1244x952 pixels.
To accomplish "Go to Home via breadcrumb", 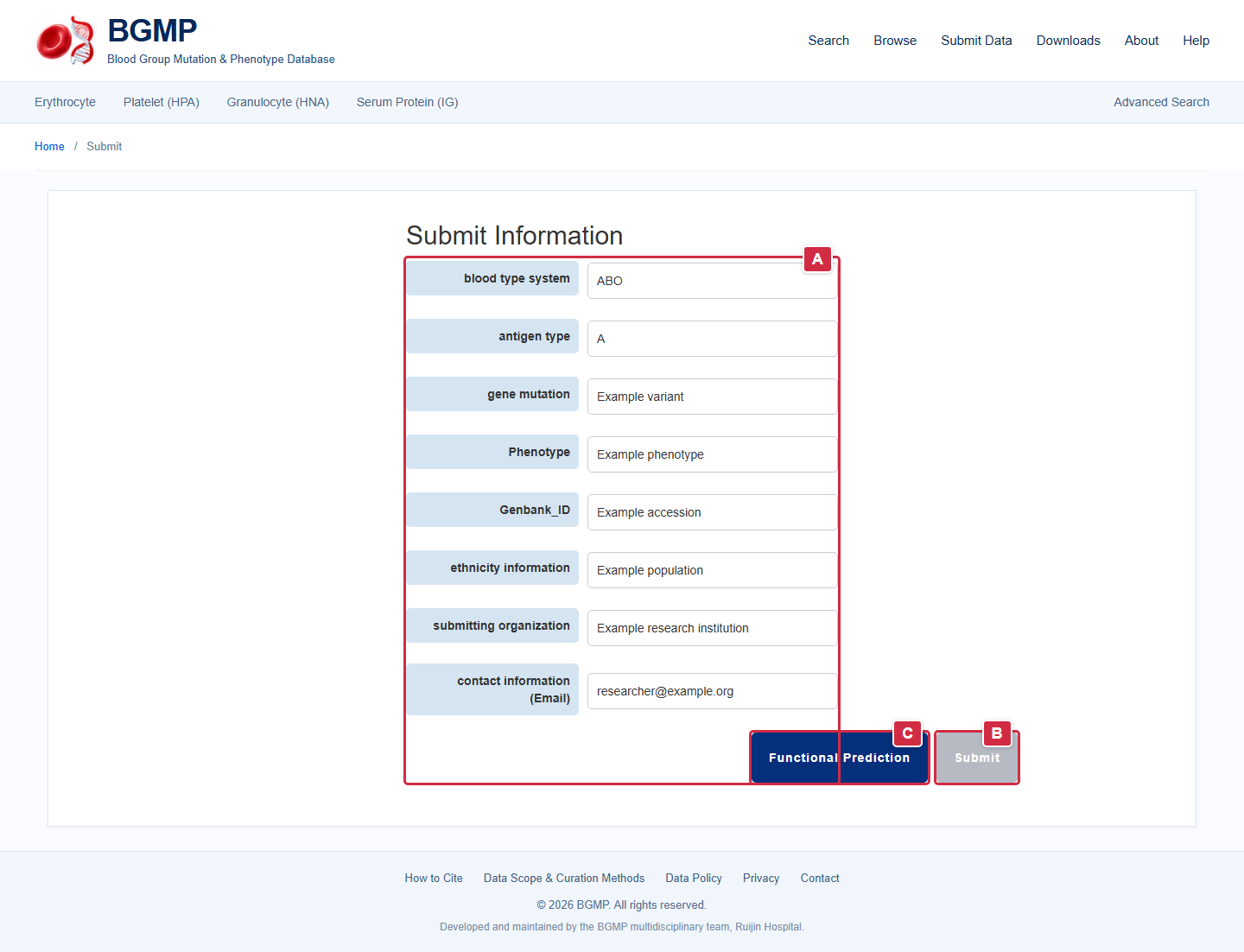I will [x=49, y=147].
